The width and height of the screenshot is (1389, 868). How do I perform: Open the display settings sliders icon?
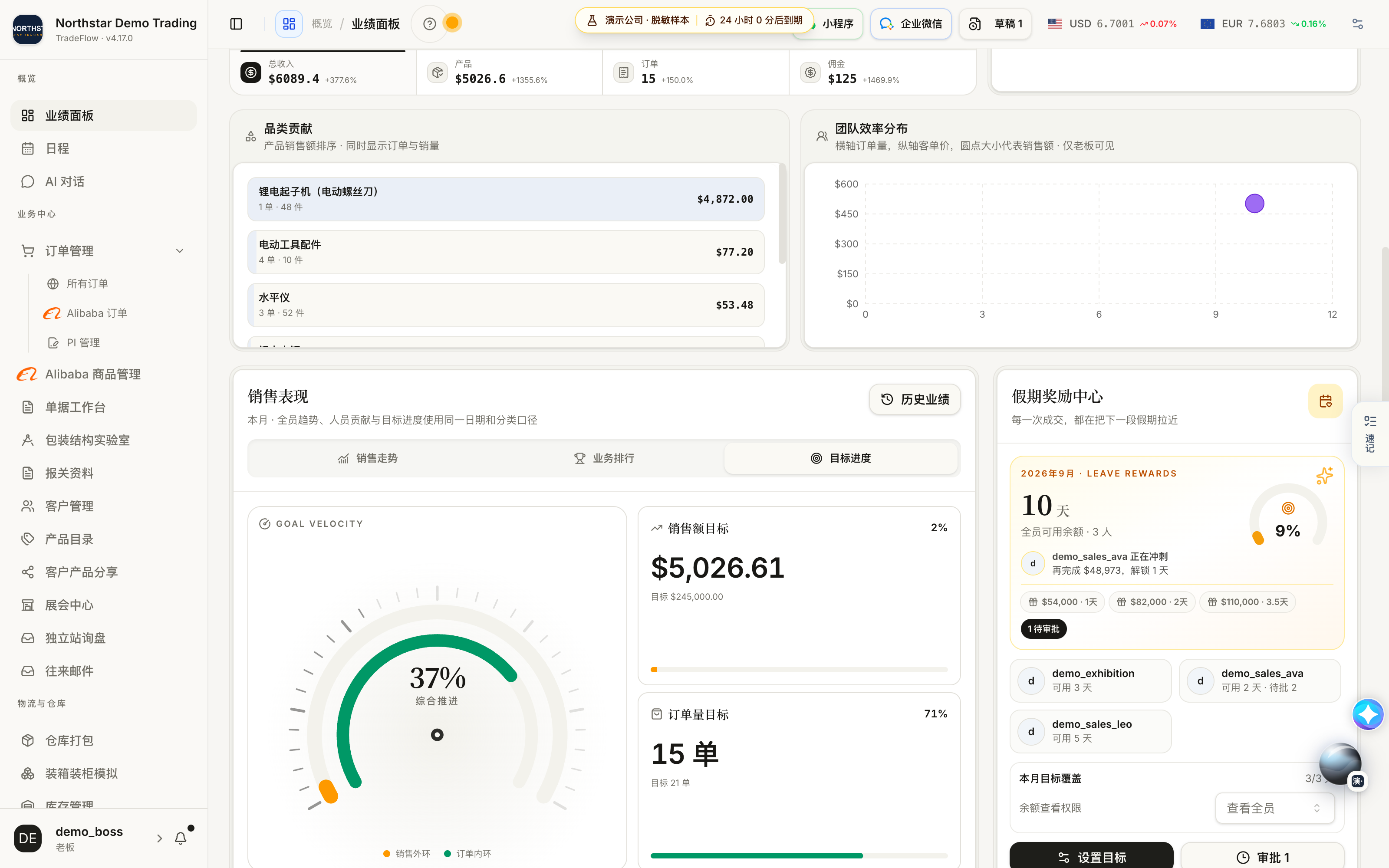tap(1357, 23)
